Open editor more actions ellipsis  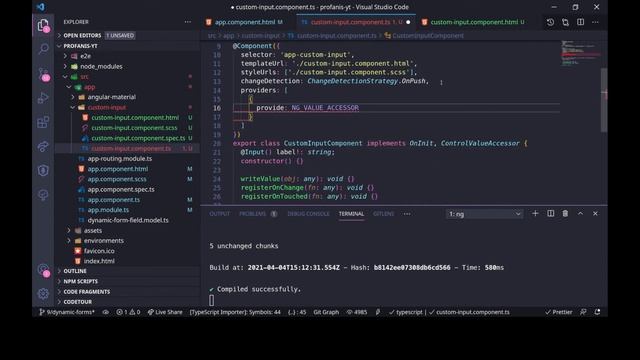(x=596, y=22)
